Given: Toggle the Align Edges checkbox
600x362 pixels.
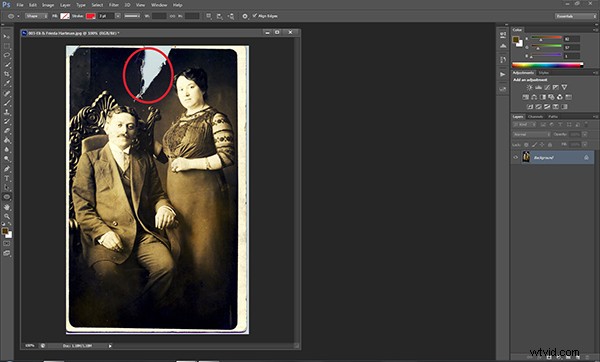Looking at the screenshot, I should [255, 16].
